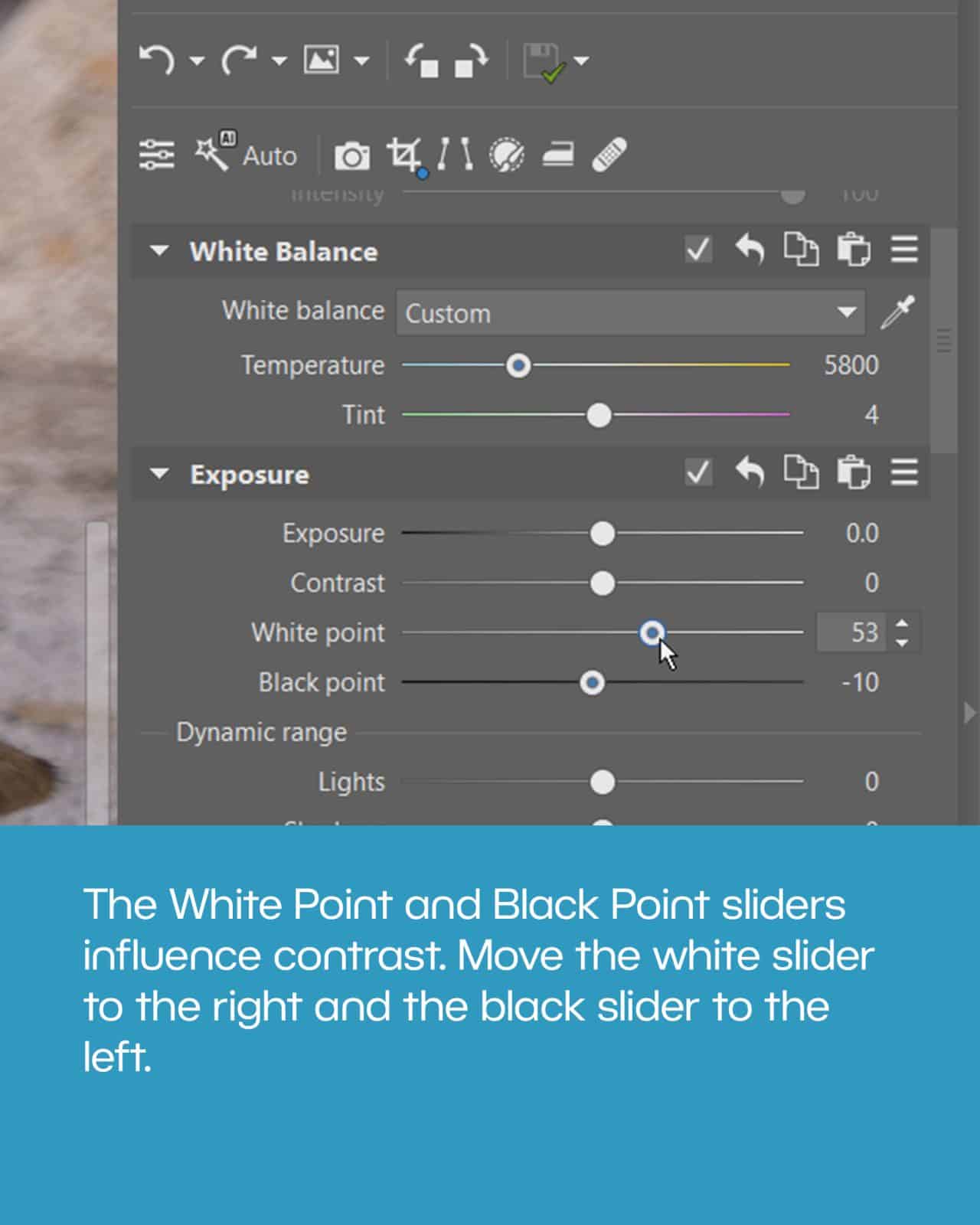Image resolution: width=980 pixels, height=1225 pixels.
Task: Increase White point with up stepper
Action: [x=902, y=624]
